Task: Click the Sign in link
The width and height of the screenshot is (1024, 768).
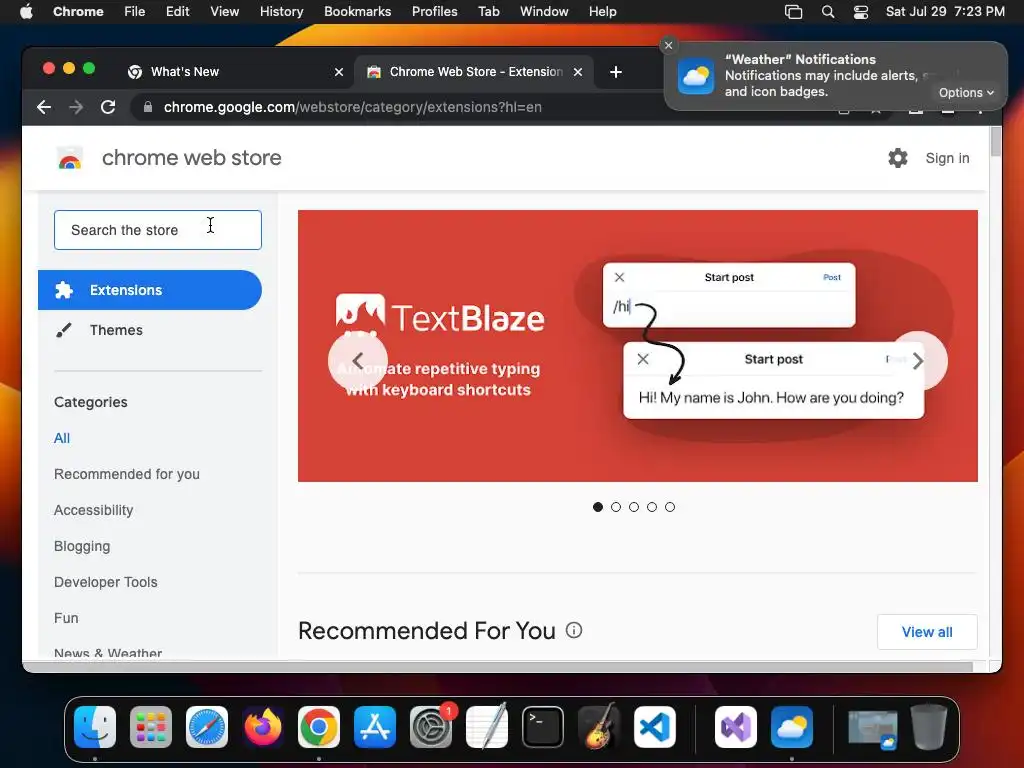Action: coord(947,158)
